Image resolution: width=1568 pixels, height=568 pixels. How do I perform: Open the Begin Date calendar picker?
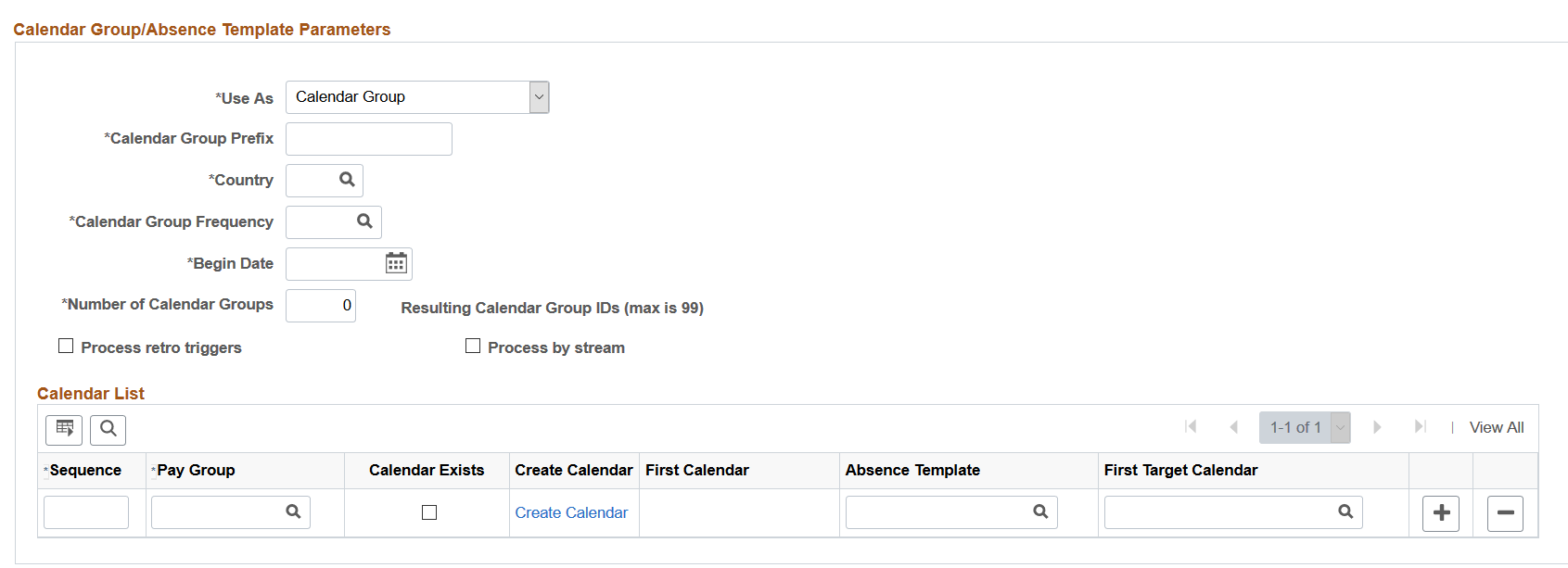coord(396,263)
